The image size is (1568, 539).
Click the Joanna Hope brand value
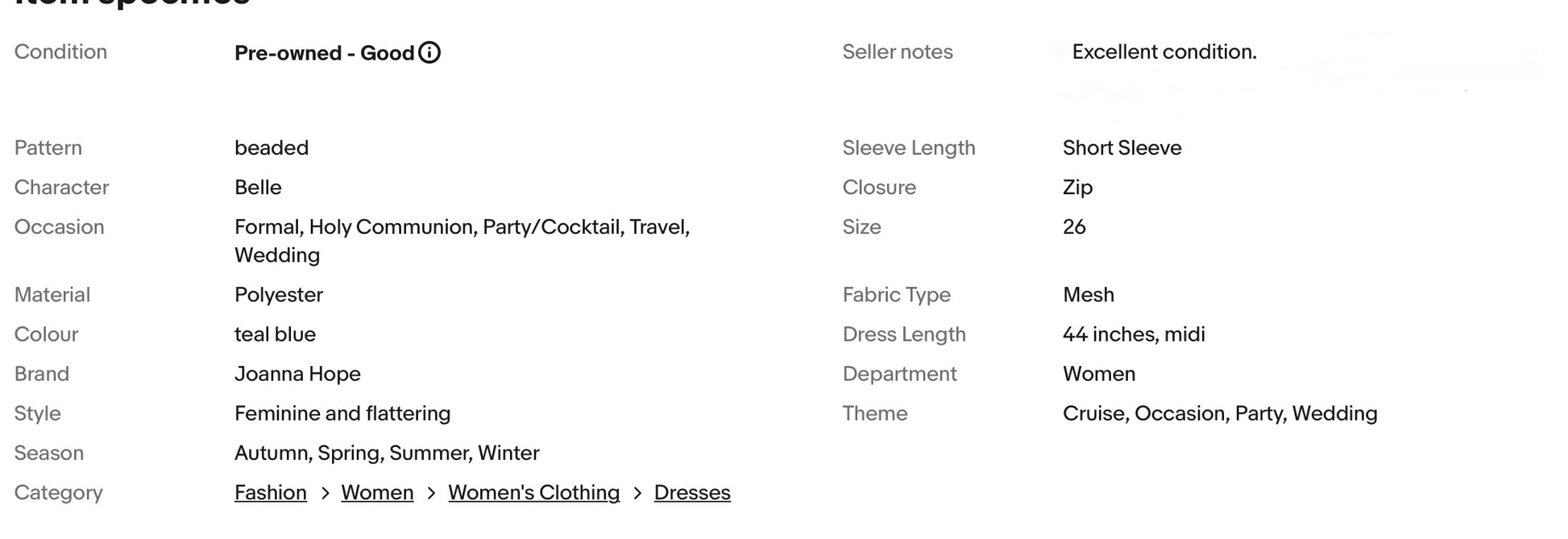297,374
